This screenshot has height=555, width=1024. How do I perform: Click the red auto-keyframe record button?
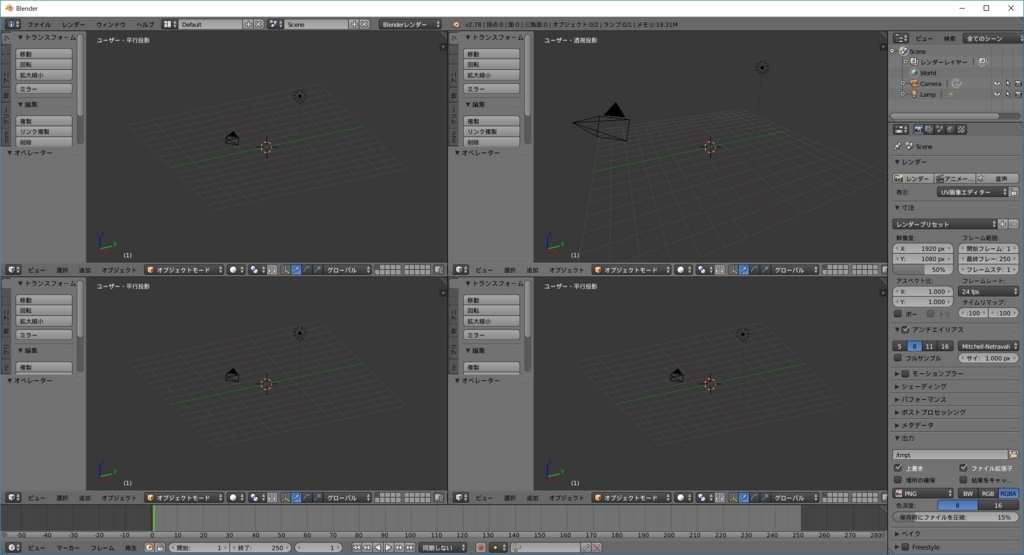[481, 548]
